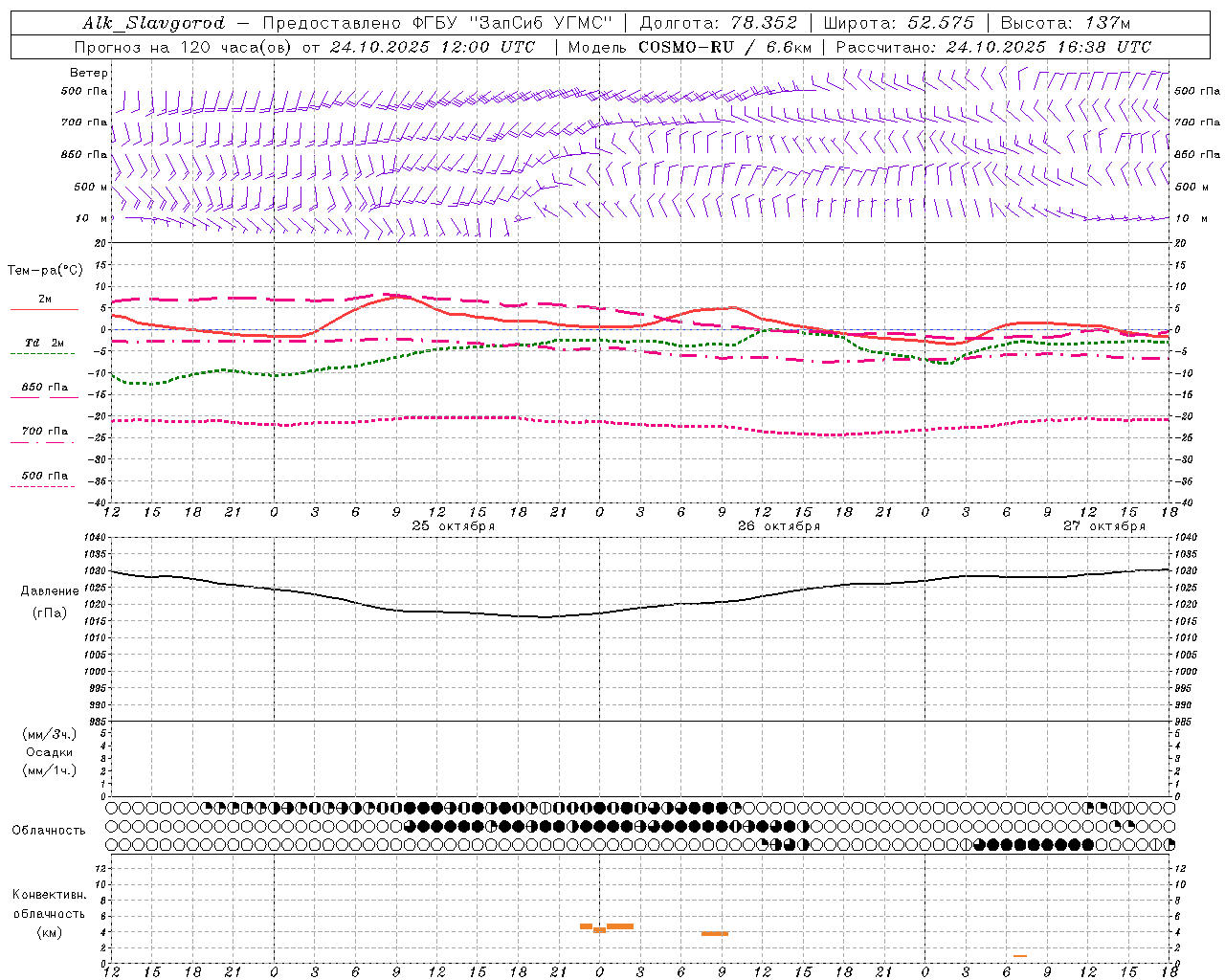
Task: Click the Конвективн. convective cloud label
Action: (50, 895)
